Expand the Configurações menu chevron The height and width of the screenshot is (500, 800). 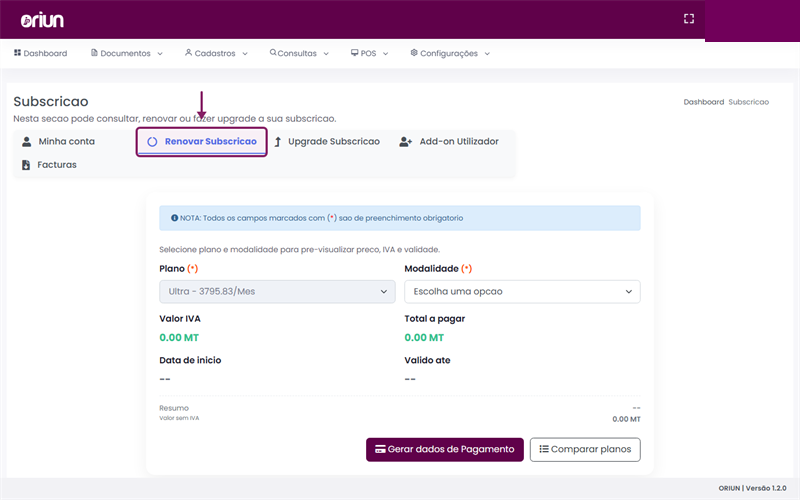click(x=487, y=54)
